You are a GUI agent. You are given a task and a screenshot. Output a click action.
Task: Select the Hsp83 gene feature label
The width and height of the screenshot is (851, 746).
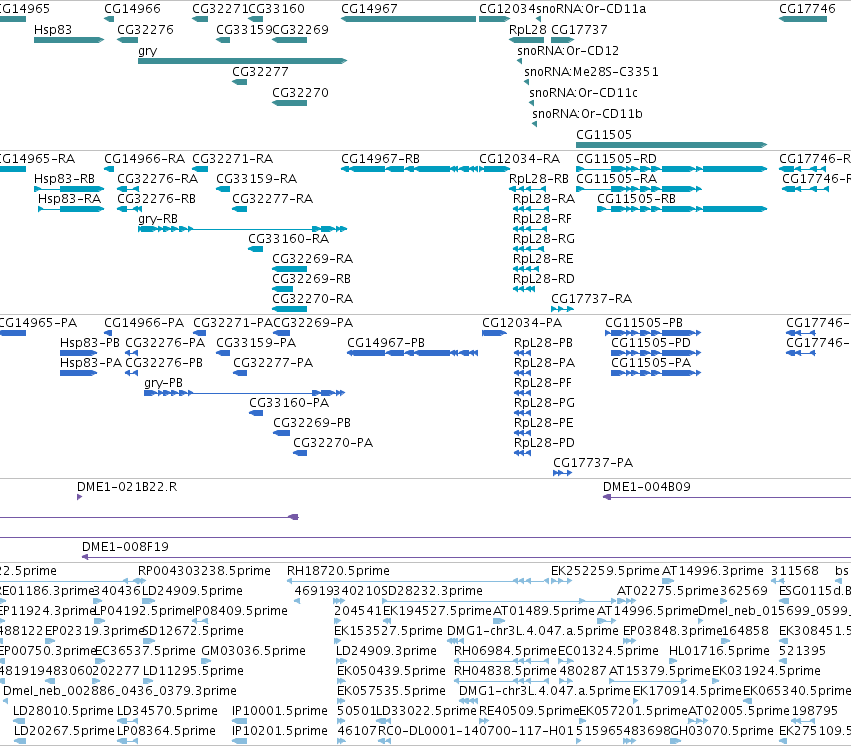point(53,30)
